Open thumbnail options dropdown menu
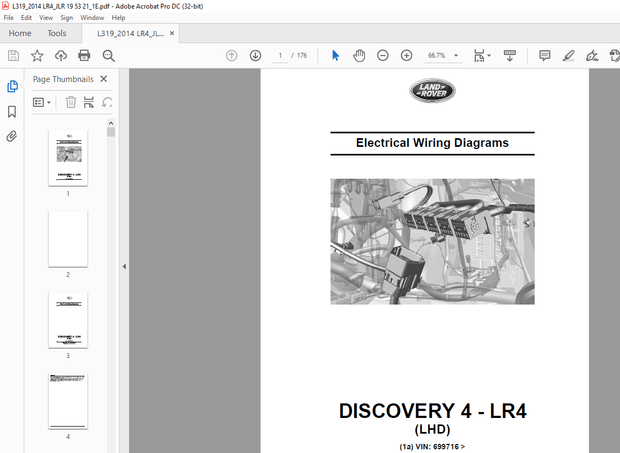Screen dimensions: 620x453 pos(42,102)
